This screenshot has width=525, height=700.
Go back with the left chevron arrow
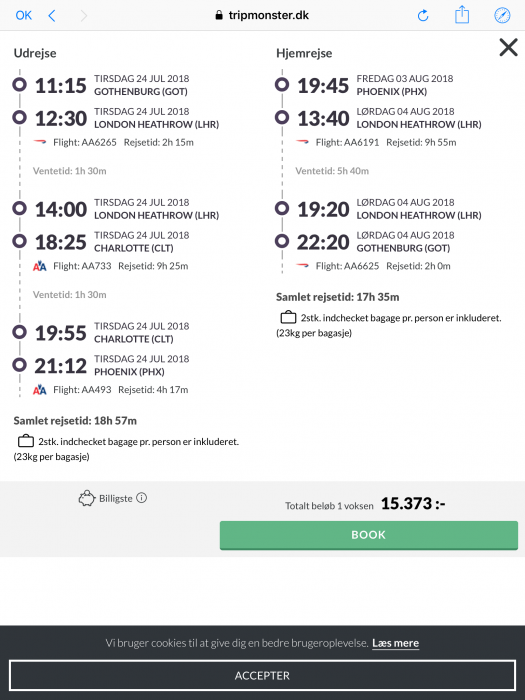tap(52, 16)
